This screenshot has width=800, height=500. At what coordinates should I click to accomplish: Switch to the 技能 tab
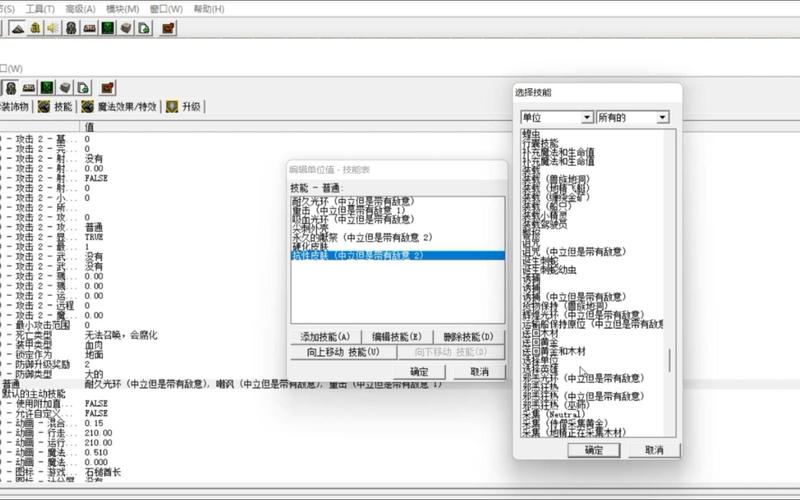click(55, 106)
